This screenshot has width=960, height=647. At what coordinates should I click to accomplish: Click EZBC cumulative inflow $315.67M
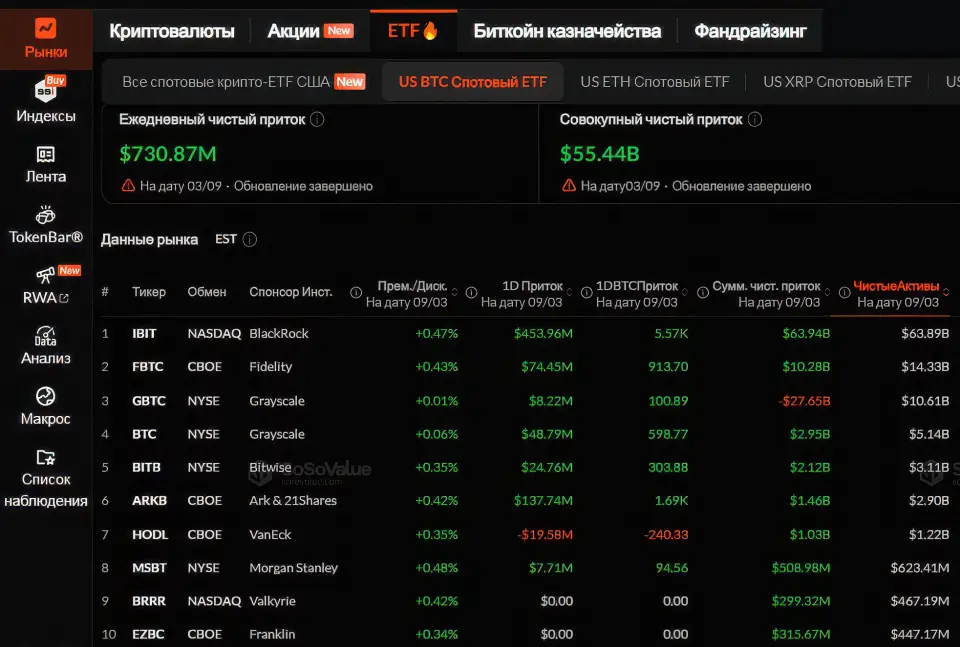[x=801, y=634]
